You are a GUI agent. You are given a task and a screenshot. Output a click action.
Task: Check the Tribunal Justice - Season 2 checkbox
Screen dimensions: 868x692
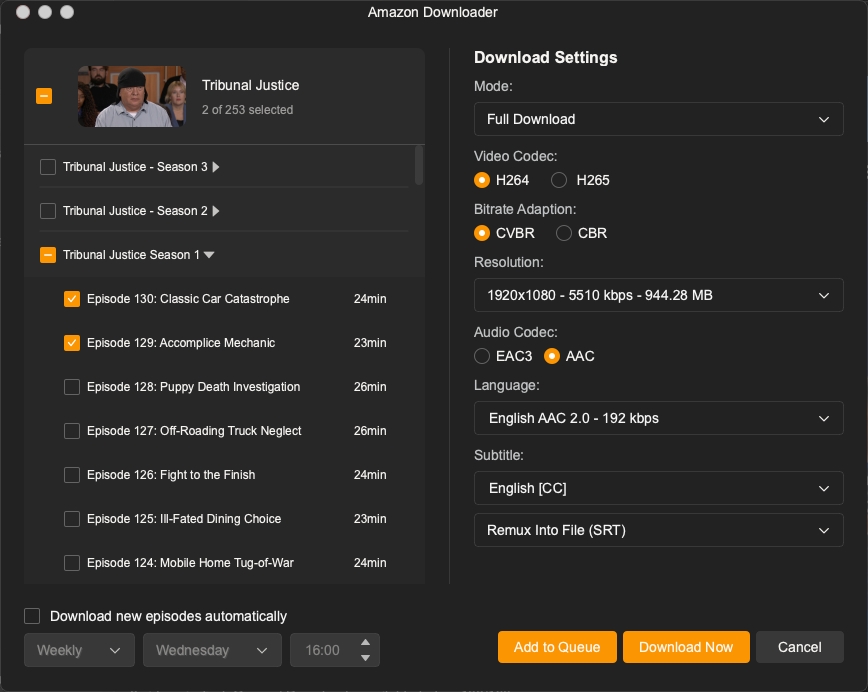tap(48, 211)
